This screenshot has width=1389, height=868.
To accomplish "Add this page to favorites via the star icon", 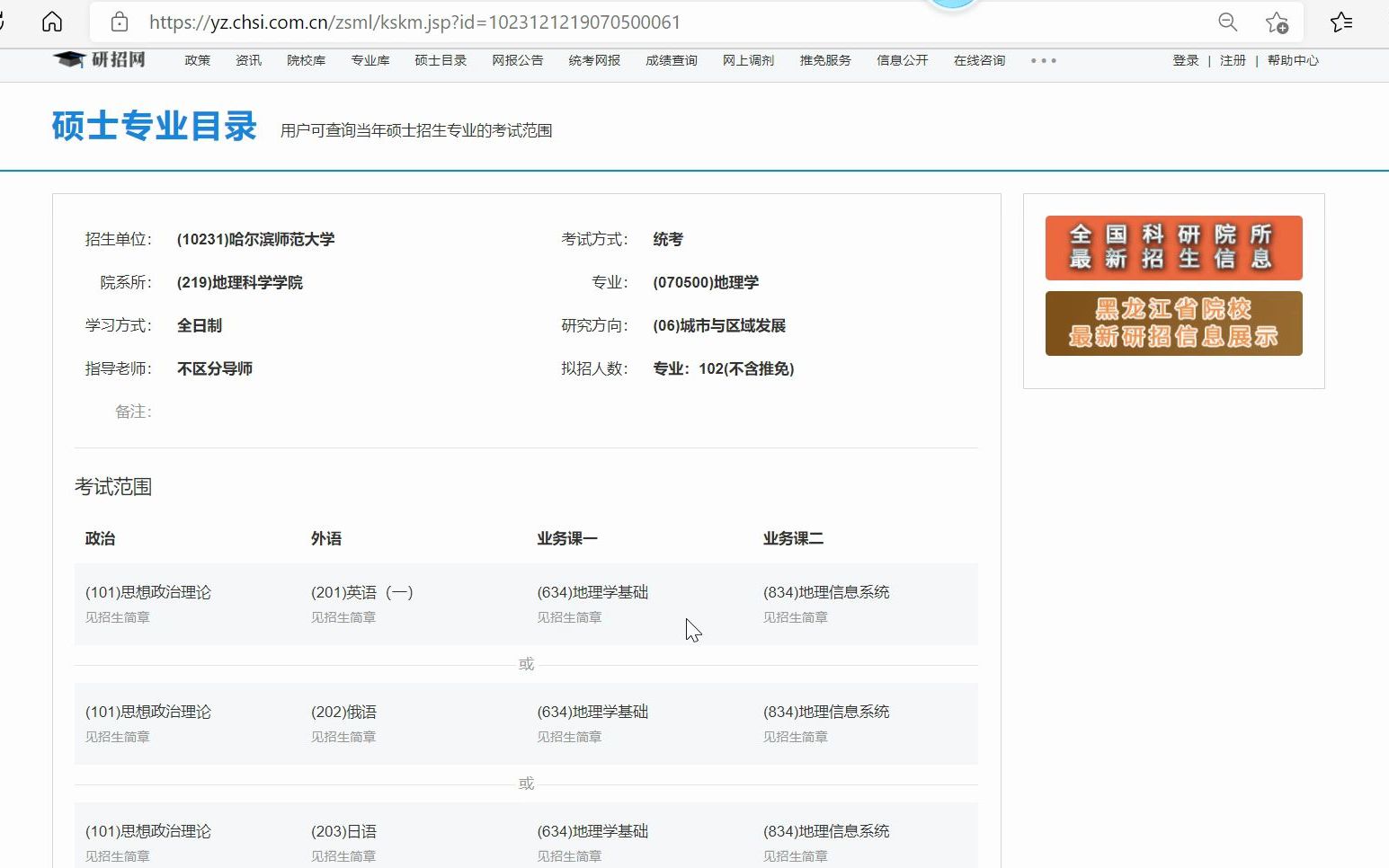I will [1278, 24].
